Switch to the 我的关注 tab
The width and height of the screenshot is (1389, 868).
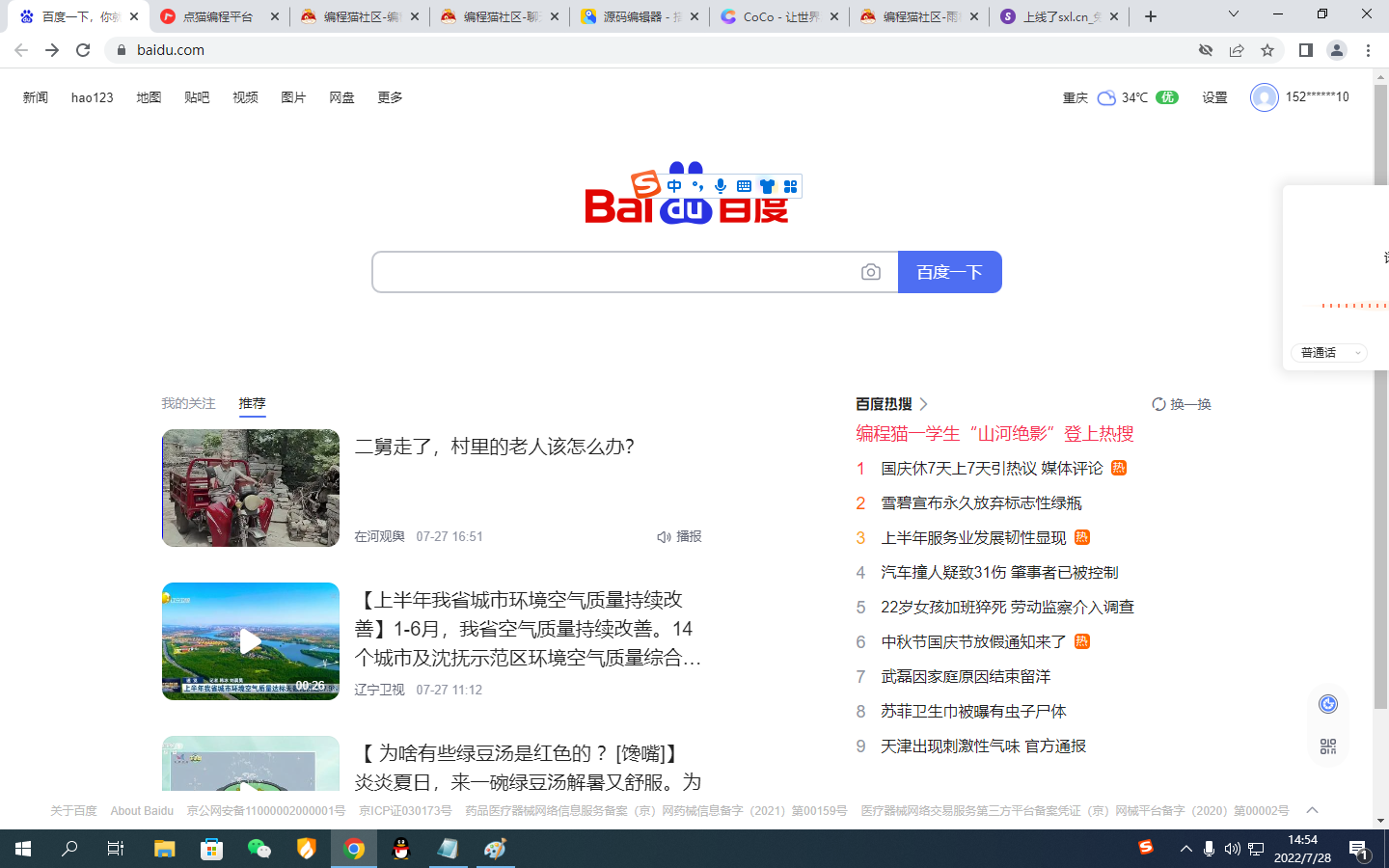188,403
